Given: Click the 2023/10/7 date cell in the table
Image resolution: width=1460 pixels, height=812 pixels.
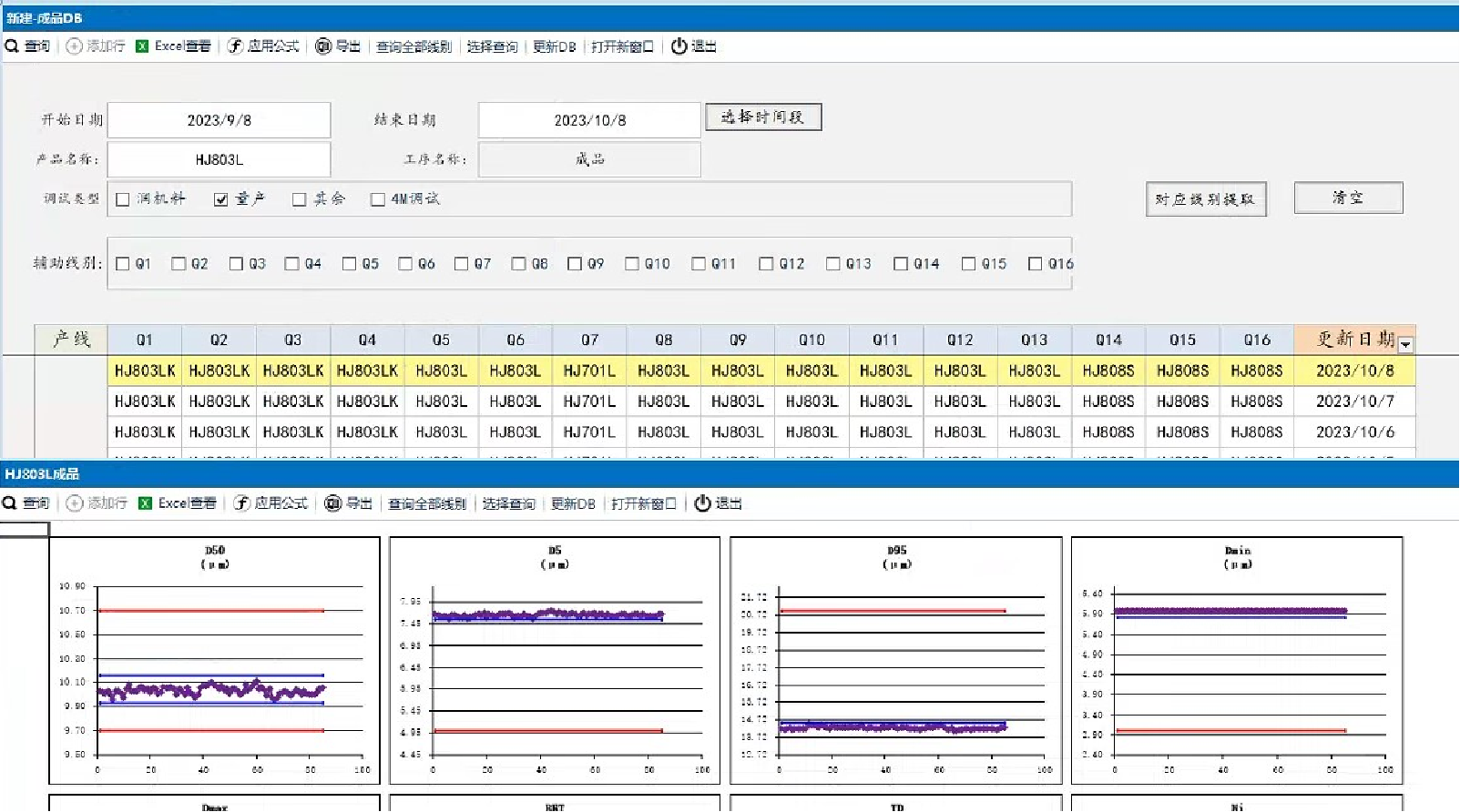Looking at the screenshot, I should coord(1355,401).
